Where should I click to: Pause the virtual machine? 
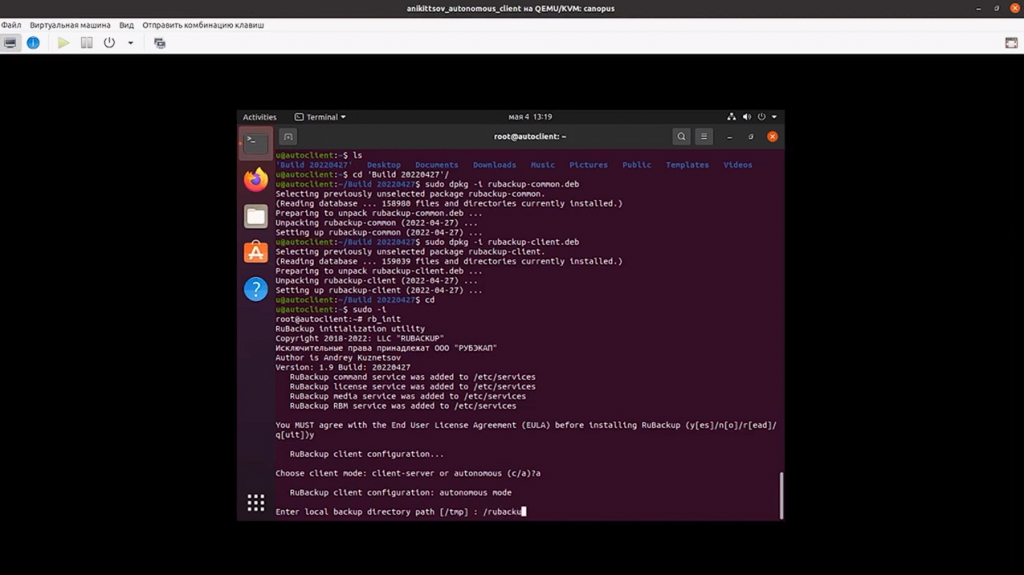(x=86, y=43)
